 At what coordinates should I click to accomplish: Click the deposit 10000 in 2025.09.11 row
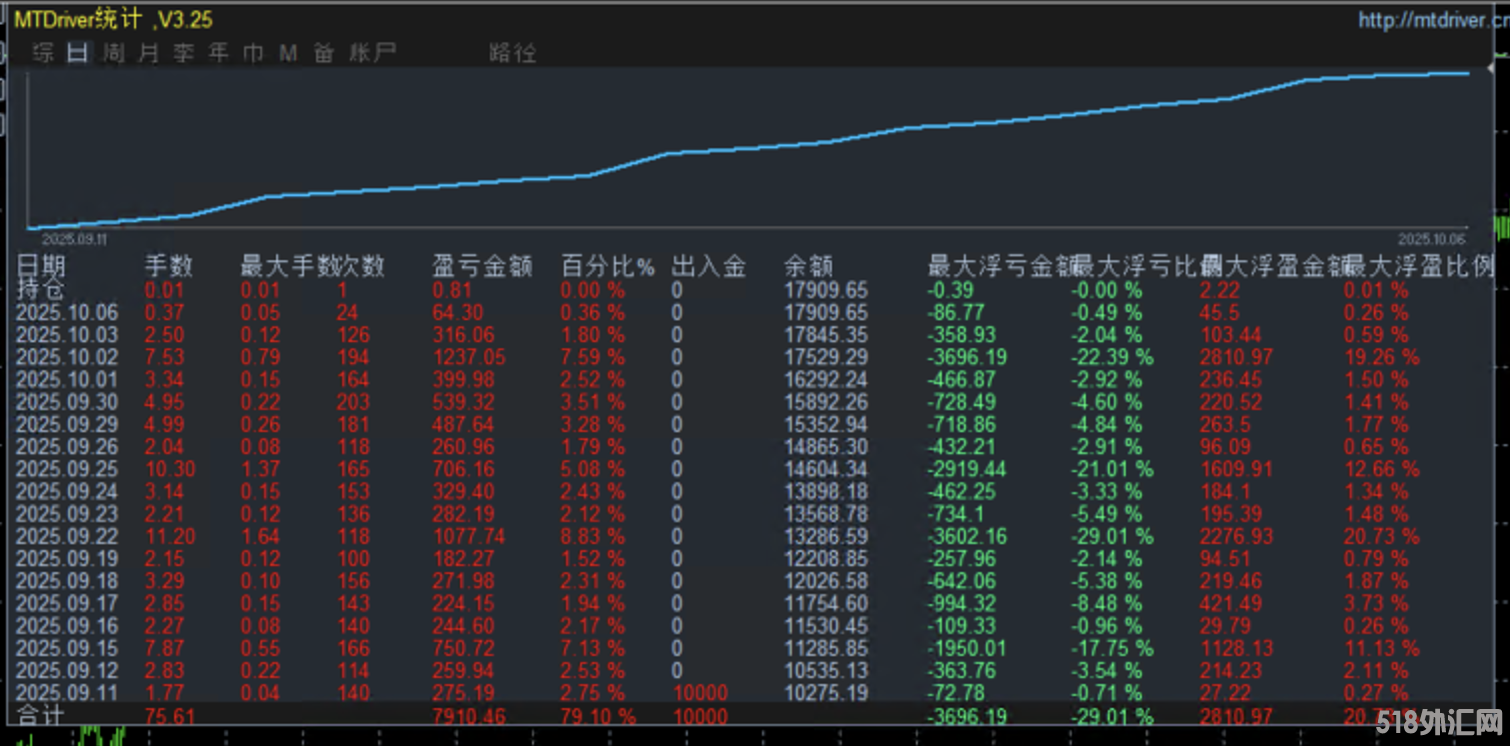(x=700, y=693)
